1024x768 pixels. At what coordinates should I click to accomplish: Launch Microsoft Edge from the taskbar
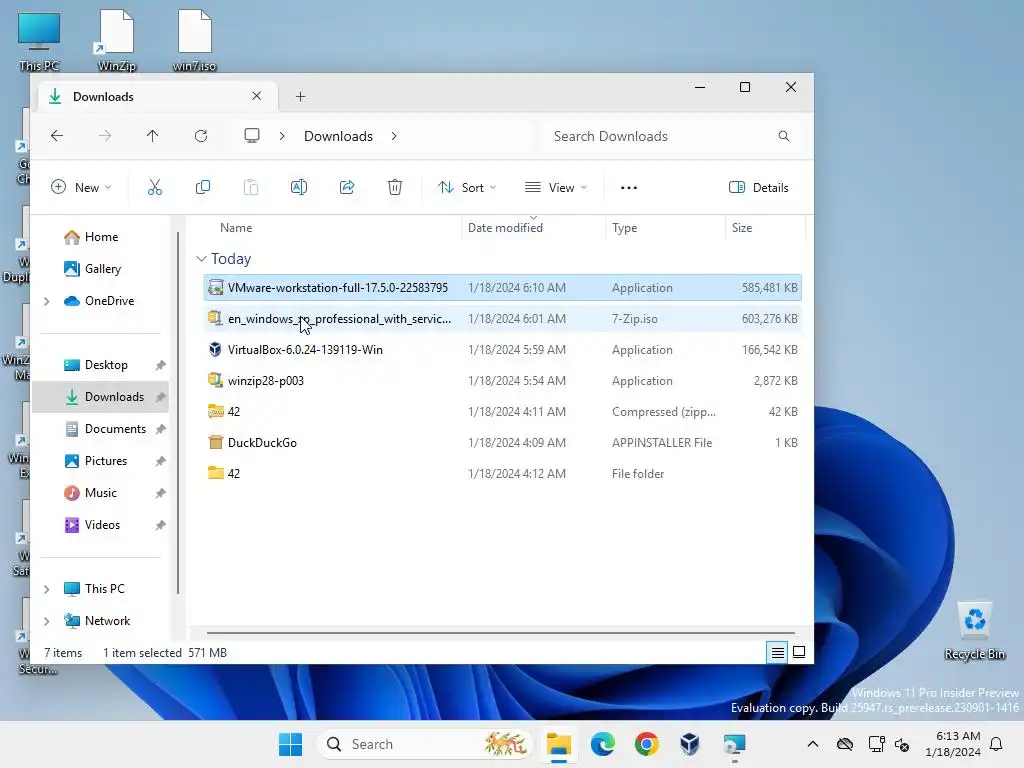(602, 744)
